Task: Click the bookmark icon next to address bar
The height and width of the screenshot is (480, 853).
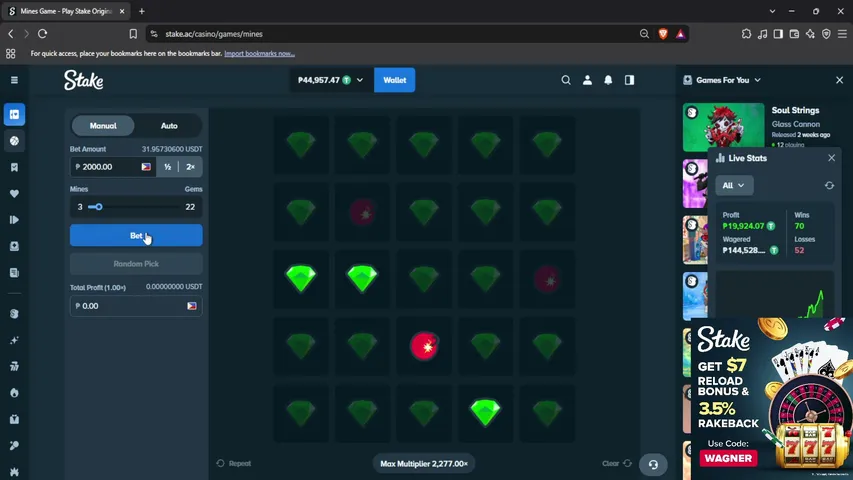Action: (x=133, y=34)
